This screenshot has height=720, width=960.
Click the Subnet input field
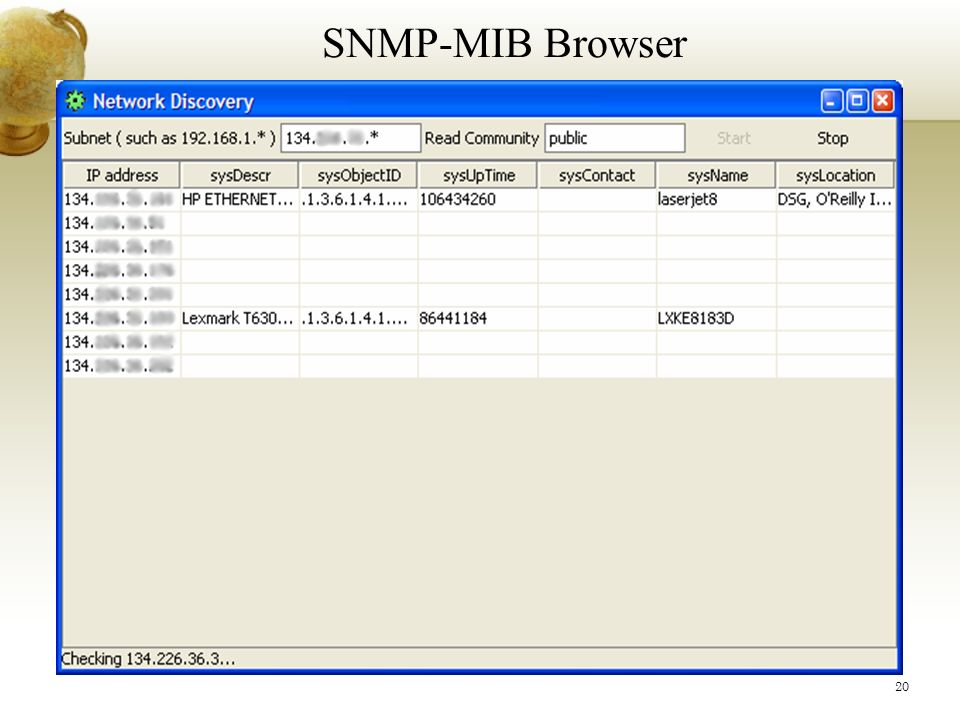tap(351, 138)
